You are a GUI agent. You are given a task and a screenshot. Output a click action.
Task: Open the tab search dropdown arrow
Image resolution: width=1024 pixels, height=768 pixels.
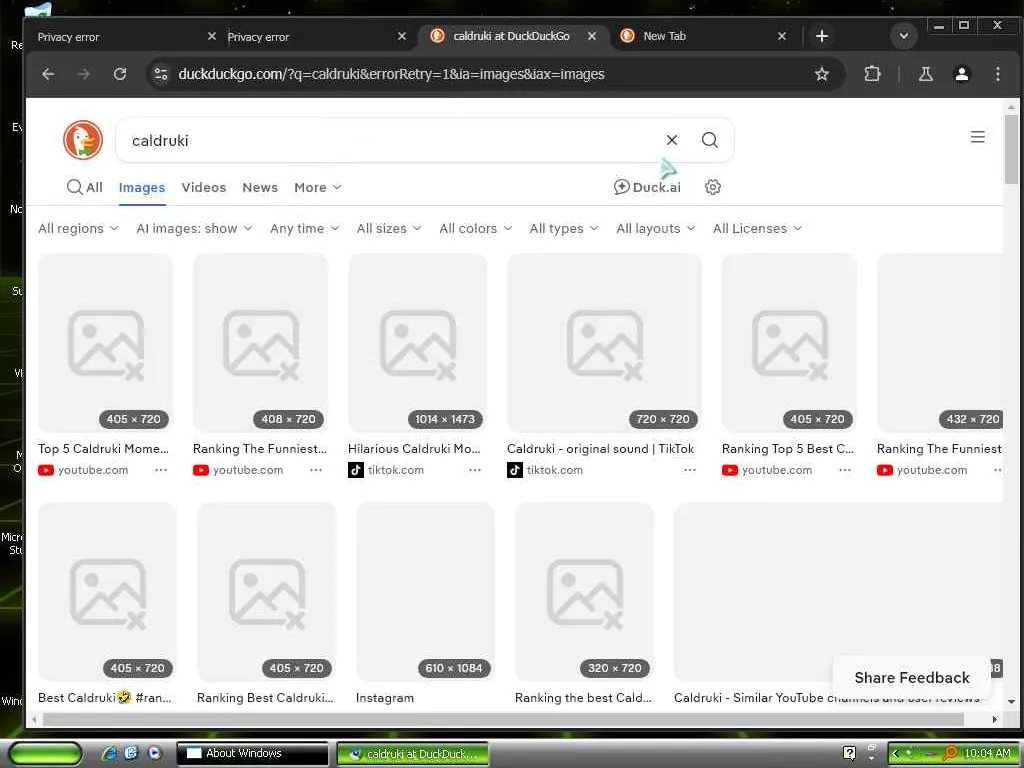(x=904, y=35)
